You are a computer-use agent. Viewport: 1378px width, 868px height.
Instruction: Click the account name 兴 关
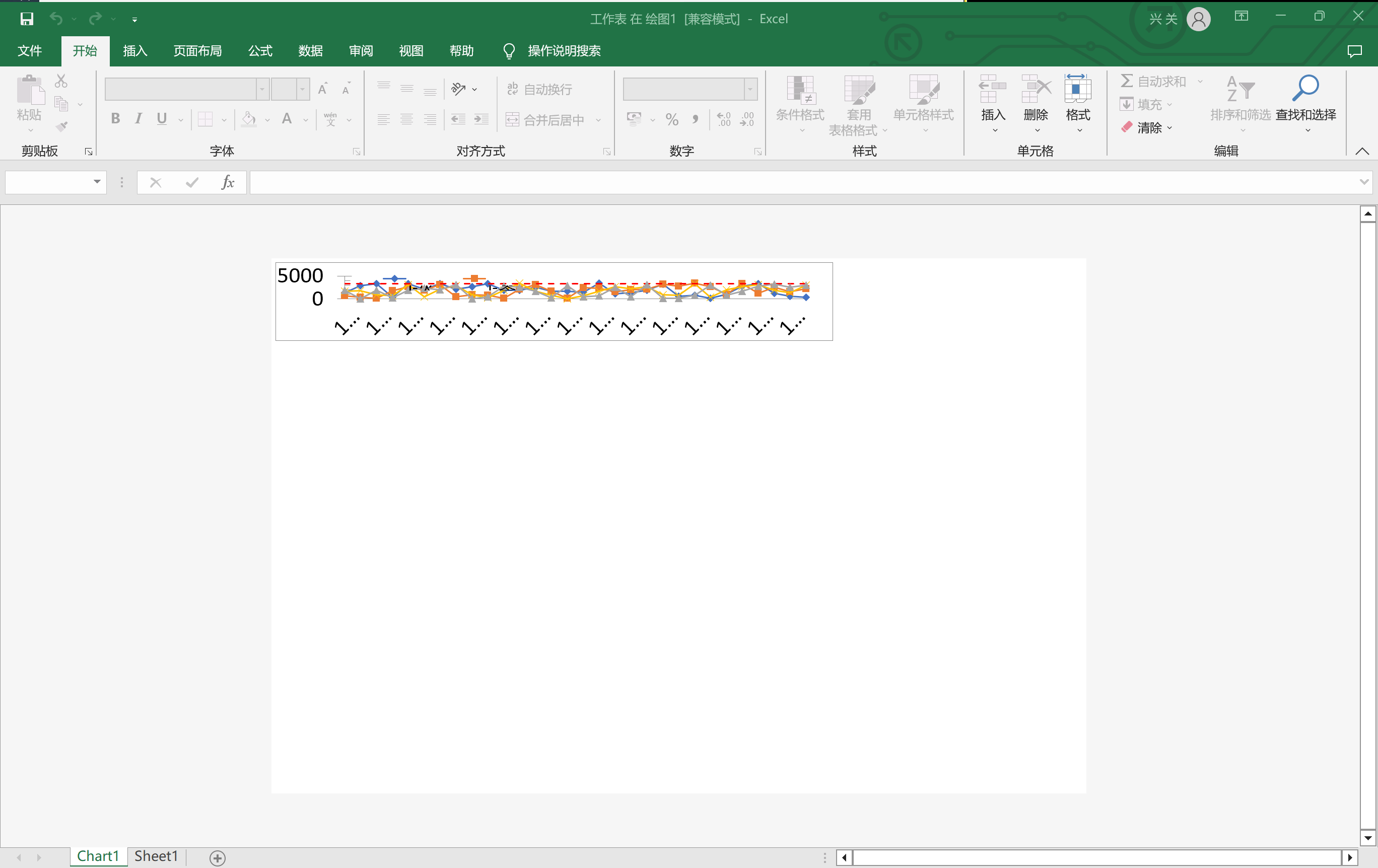coord(1163,19)
